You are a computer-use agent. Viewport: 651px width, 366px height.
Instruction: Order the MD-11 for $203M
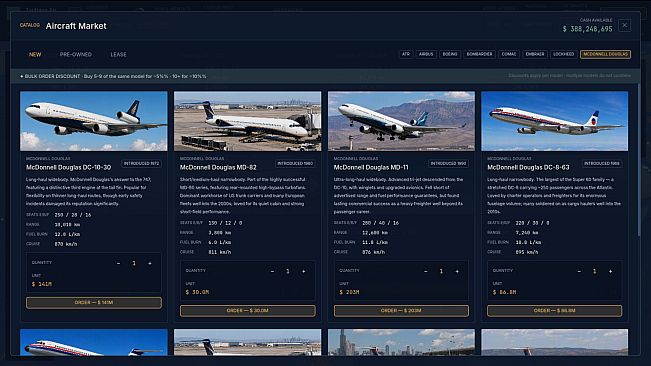point(401,310)
